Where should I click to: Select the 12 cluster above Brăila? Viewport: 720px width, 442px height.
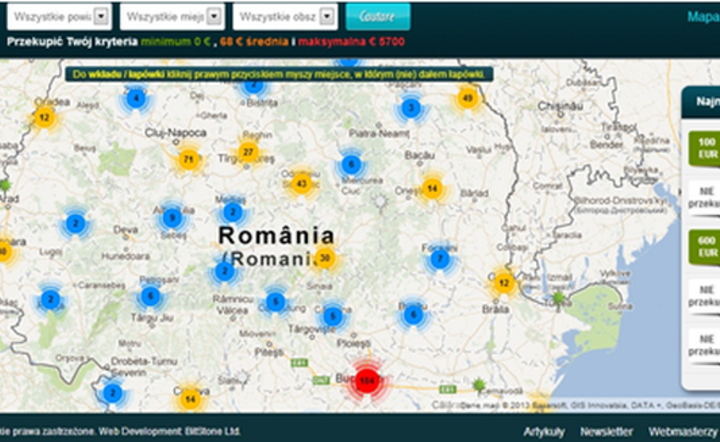504,283
